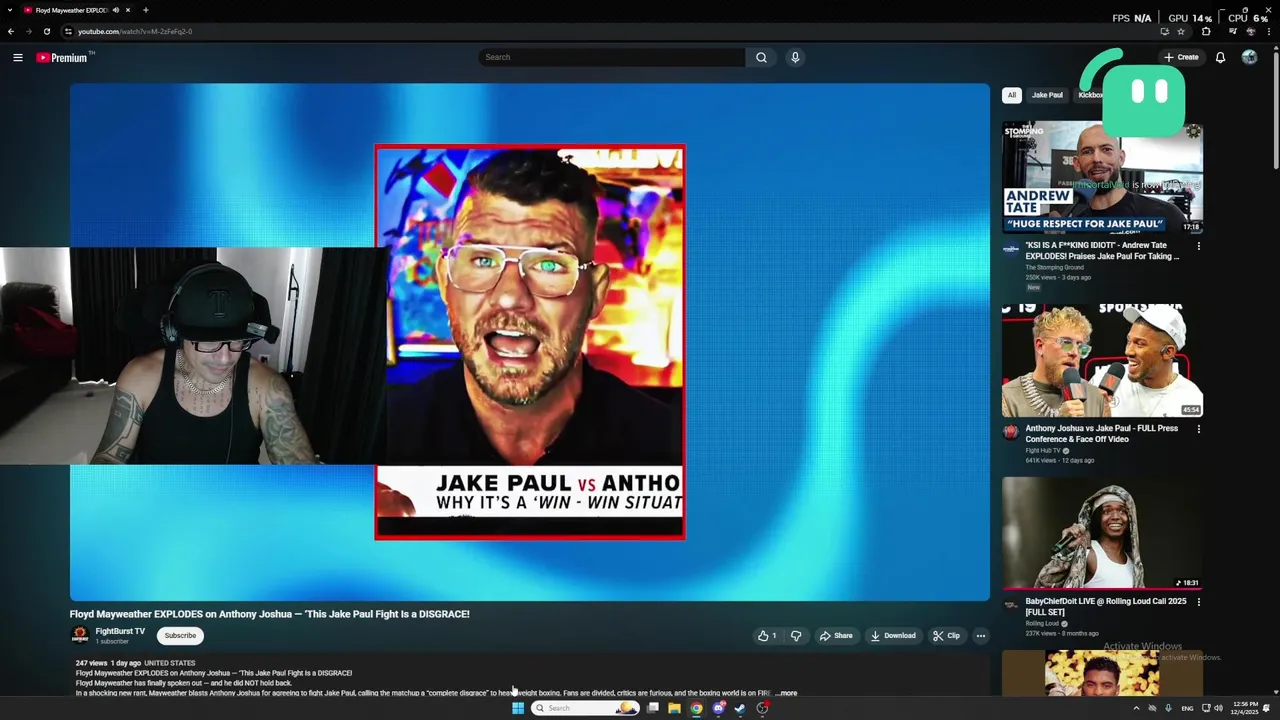
Task: Click the browser address bar URL
Action: pyautogui.click(x=135, y=31)
